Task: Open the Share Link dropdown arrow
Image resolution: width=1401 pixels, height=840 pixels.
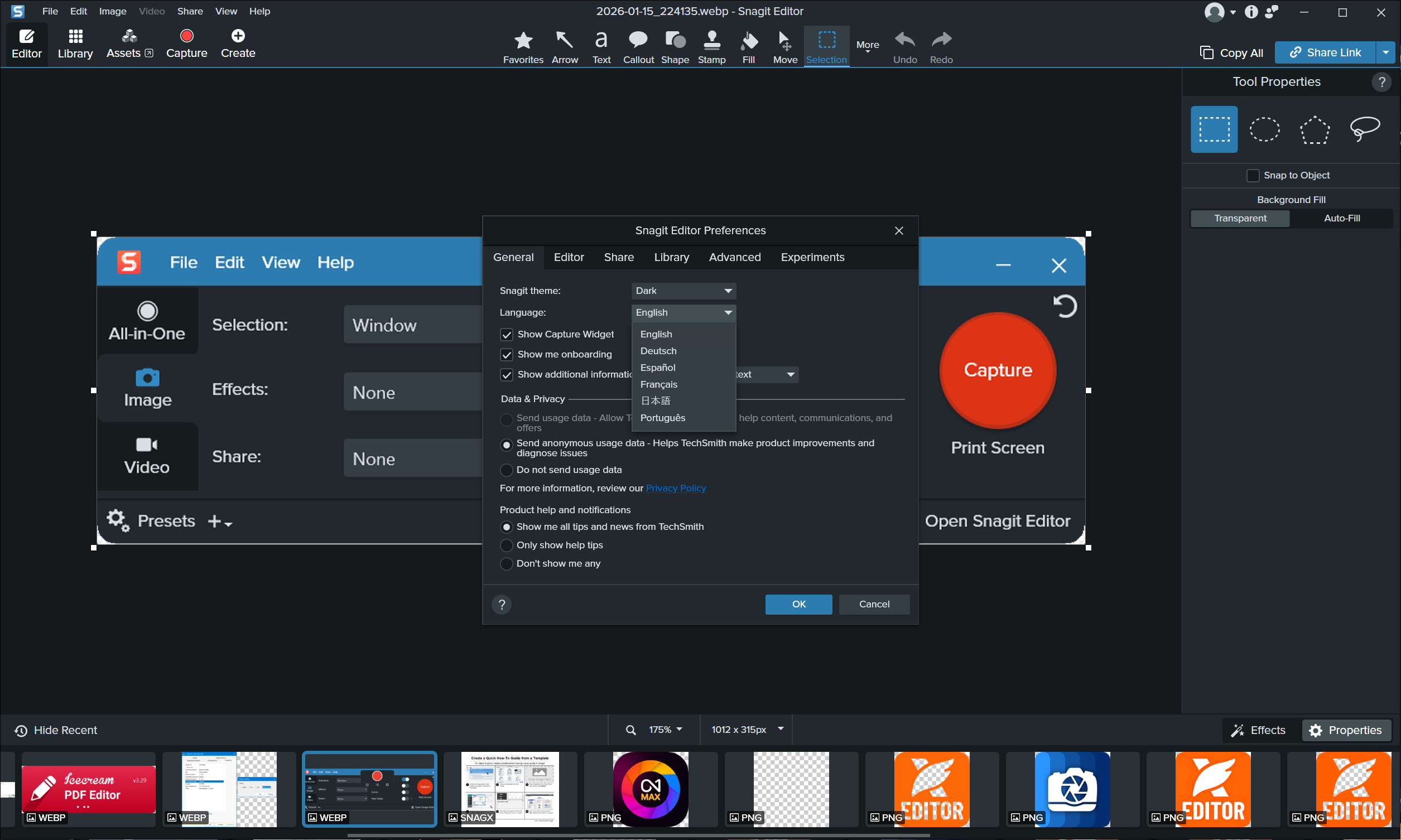Action: point(1385,52)
